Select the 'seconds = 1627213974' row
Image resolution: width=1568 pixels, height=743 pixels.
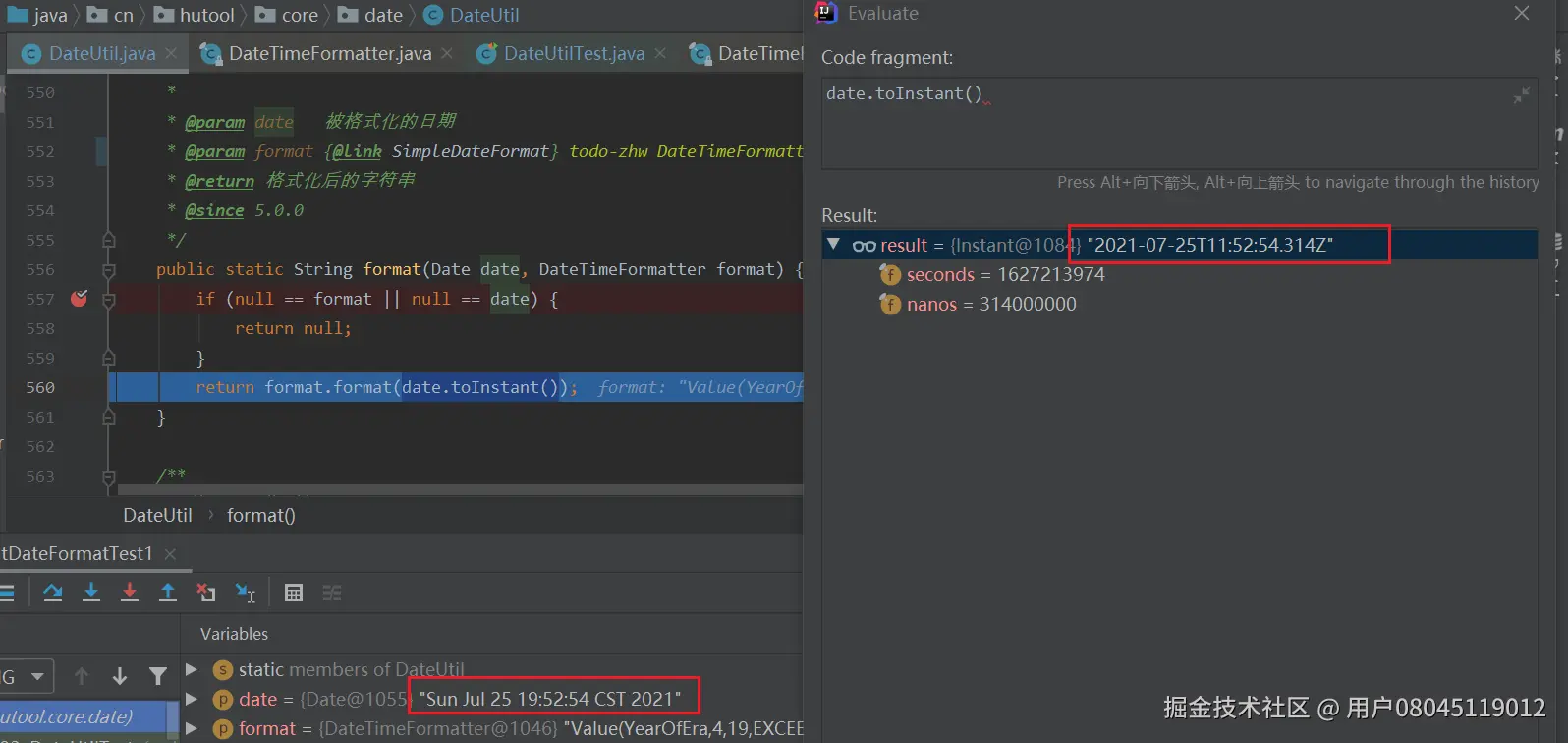(x=1006, y=275)
